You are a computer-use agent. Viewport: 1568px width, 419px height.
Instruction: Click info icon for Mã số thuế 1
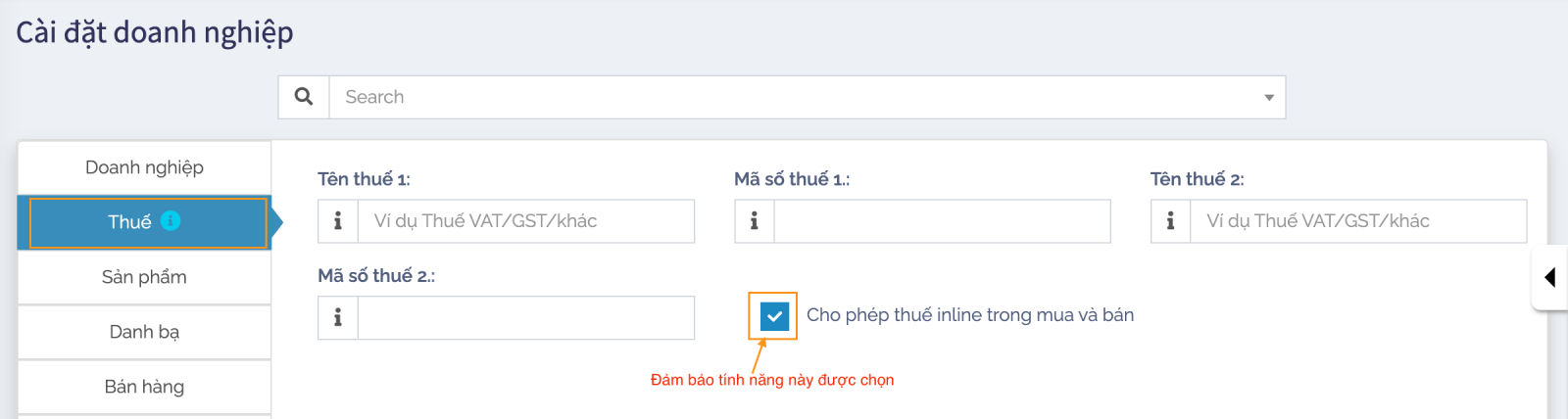754,221
